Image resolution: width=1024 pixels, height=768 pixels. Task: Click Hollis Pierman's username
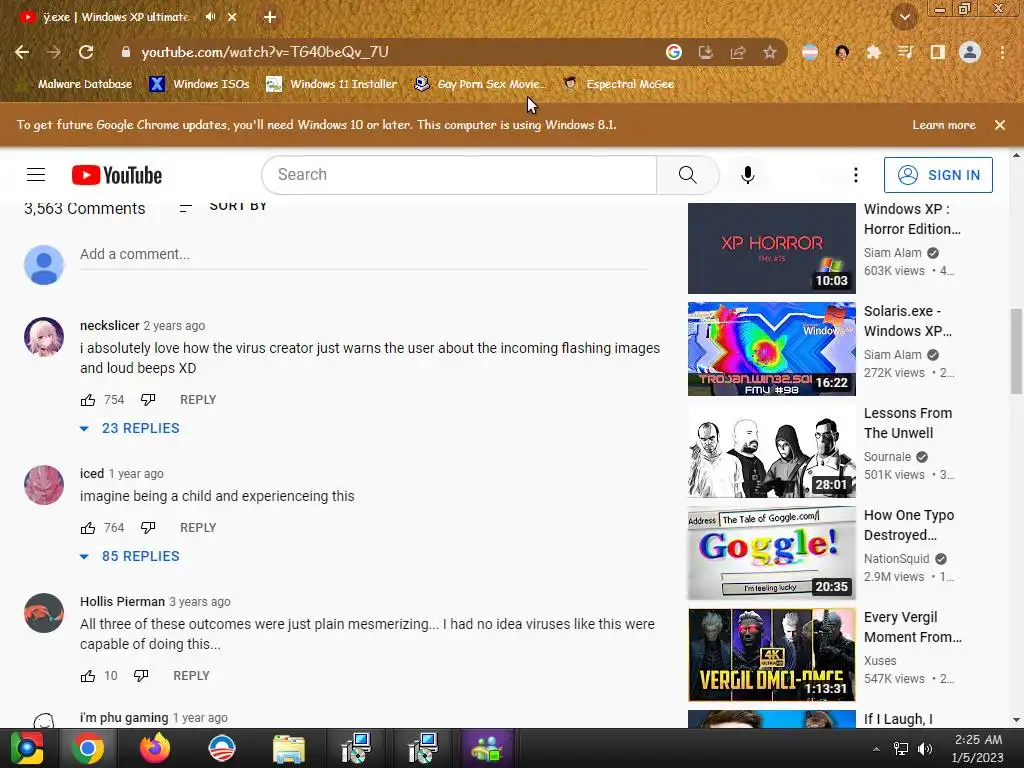click(122, 601)
